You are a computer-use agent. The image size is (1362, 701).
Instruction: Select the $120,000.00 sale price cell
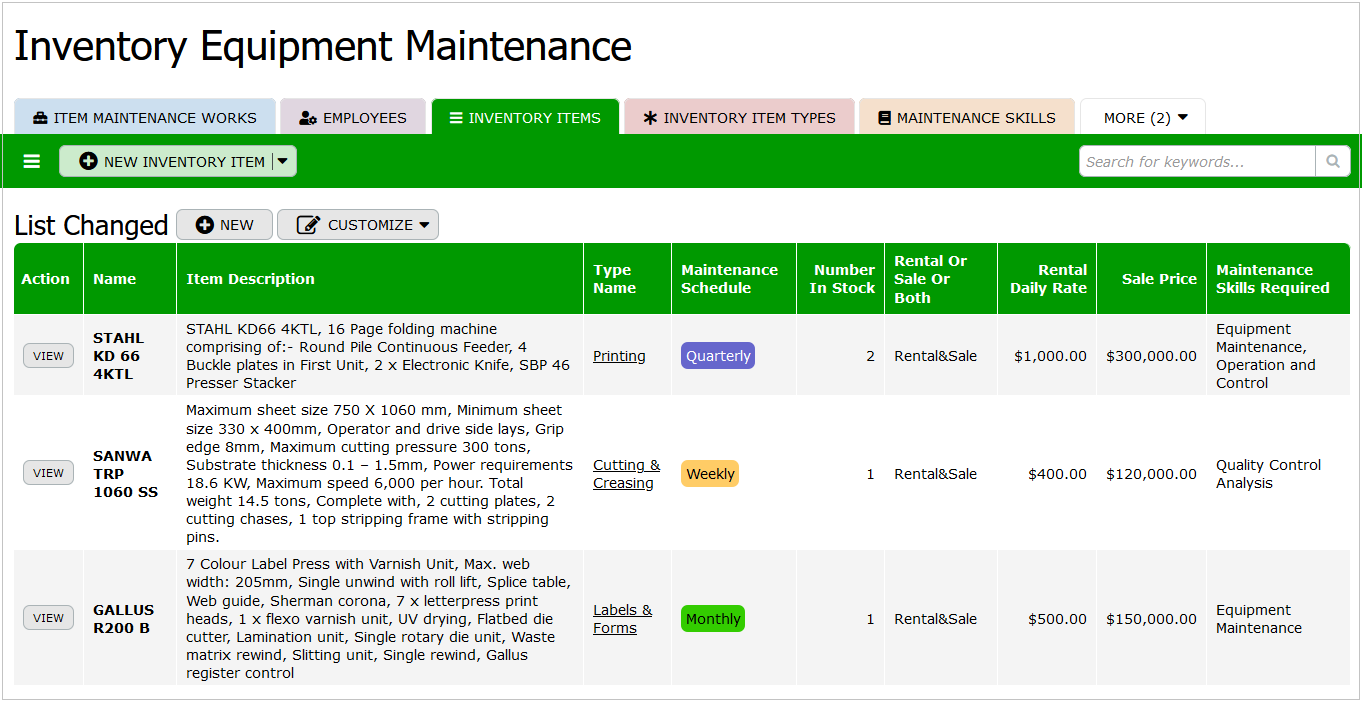pos(1151,474)
